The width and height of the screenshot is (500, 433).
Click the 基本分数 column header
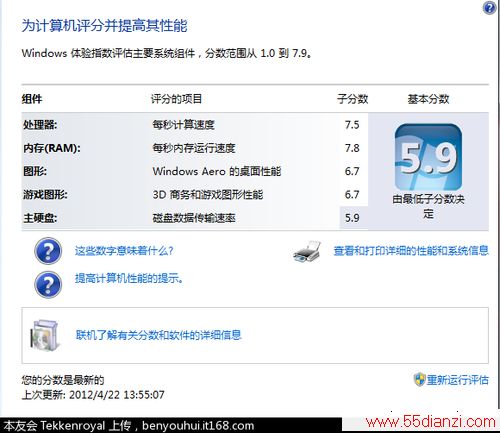click(x=428, y=99)
